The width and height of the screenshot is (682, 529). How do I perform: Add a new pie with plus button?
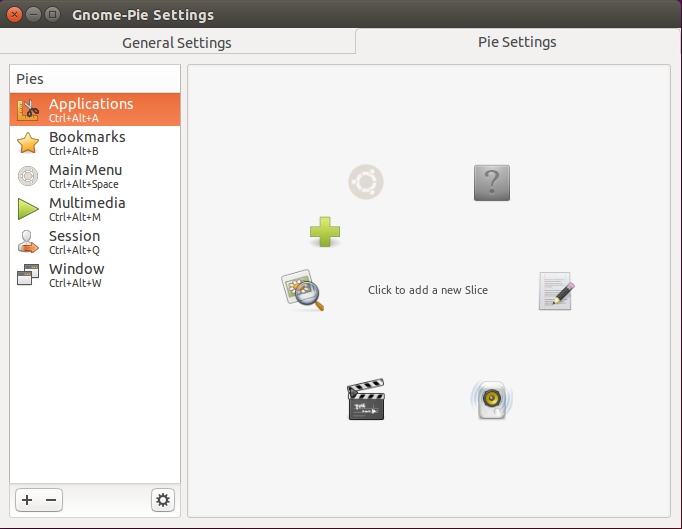27,500
